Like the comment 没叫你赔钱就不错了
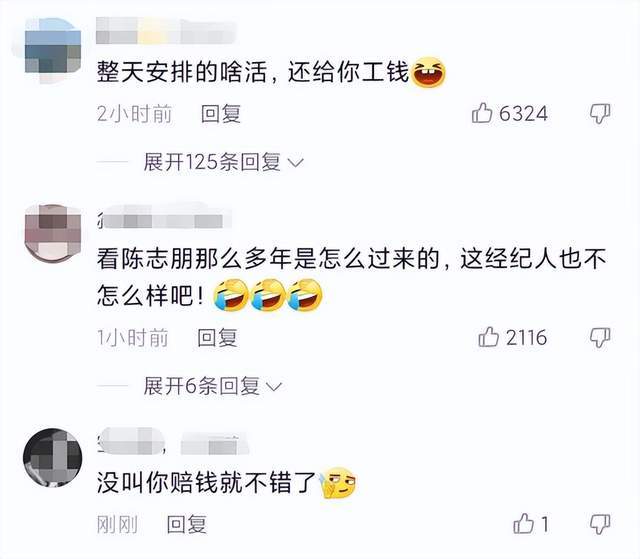Screen dimensions: 640x559 point(523,524)
